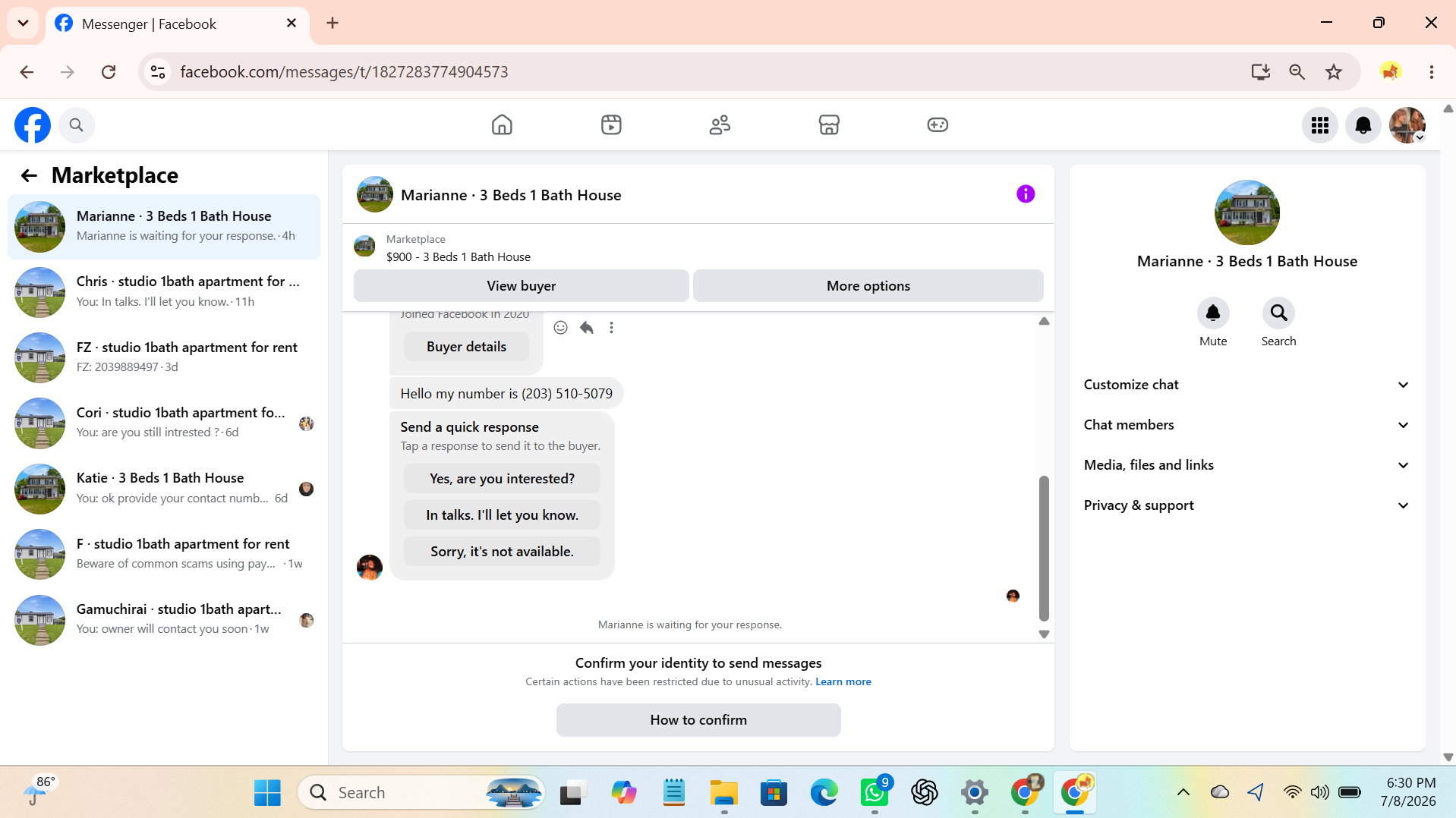
Task: Click the chat scroll up arrow
Action: coord(1044,322)
